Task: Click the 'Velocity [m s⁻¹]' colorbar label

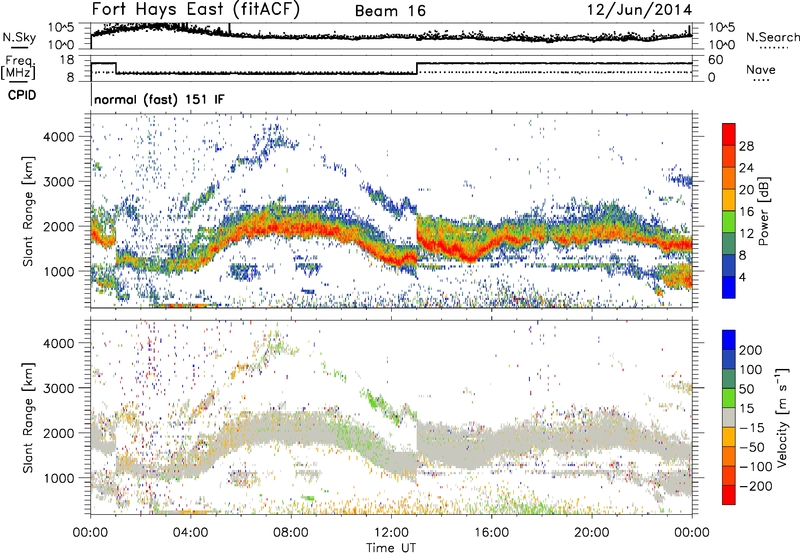Action: 782,417
